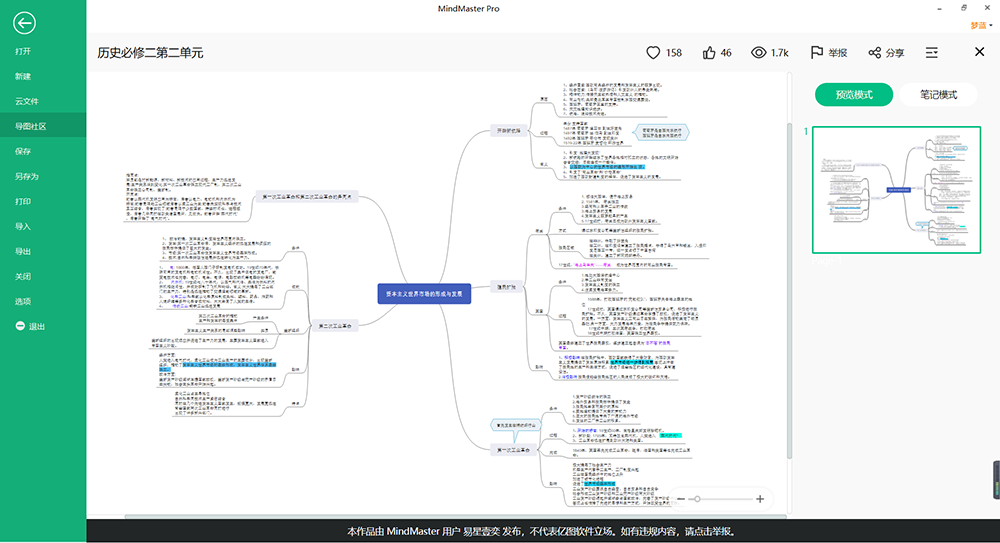Switch to 笔记模式 tab
Viewport: 1000px width, 543px height.
click(938, 94)
